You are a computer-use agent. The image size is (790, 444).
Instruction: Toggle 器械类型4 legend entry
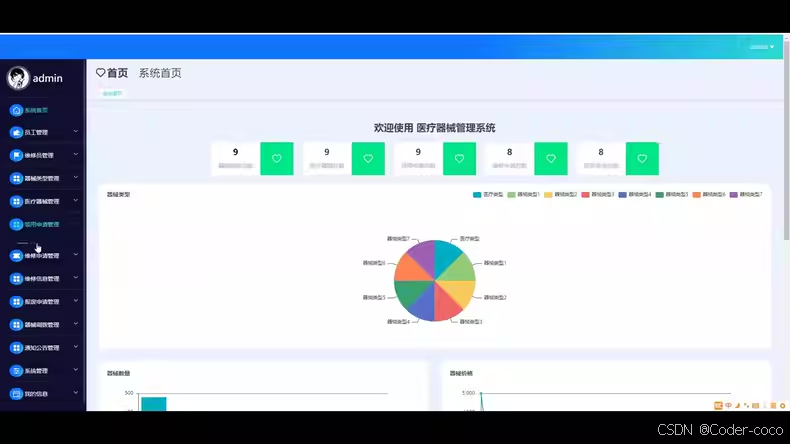pos(635,195)
